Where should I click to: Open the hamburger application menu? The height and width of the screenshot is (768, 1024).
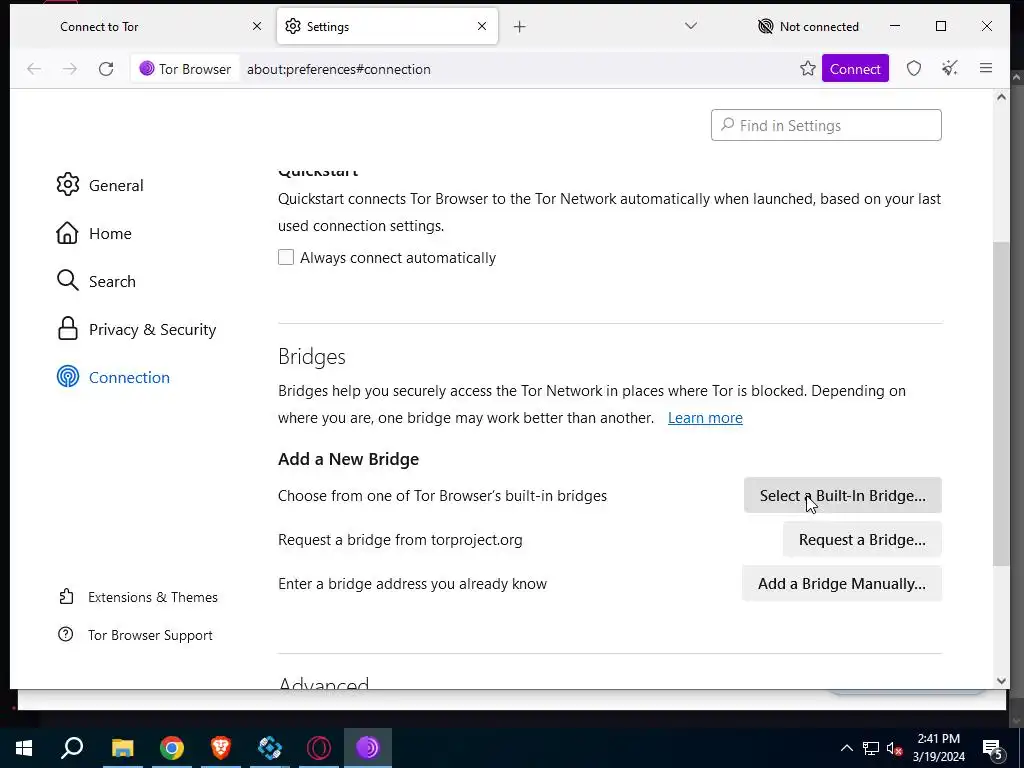[985, 69]
